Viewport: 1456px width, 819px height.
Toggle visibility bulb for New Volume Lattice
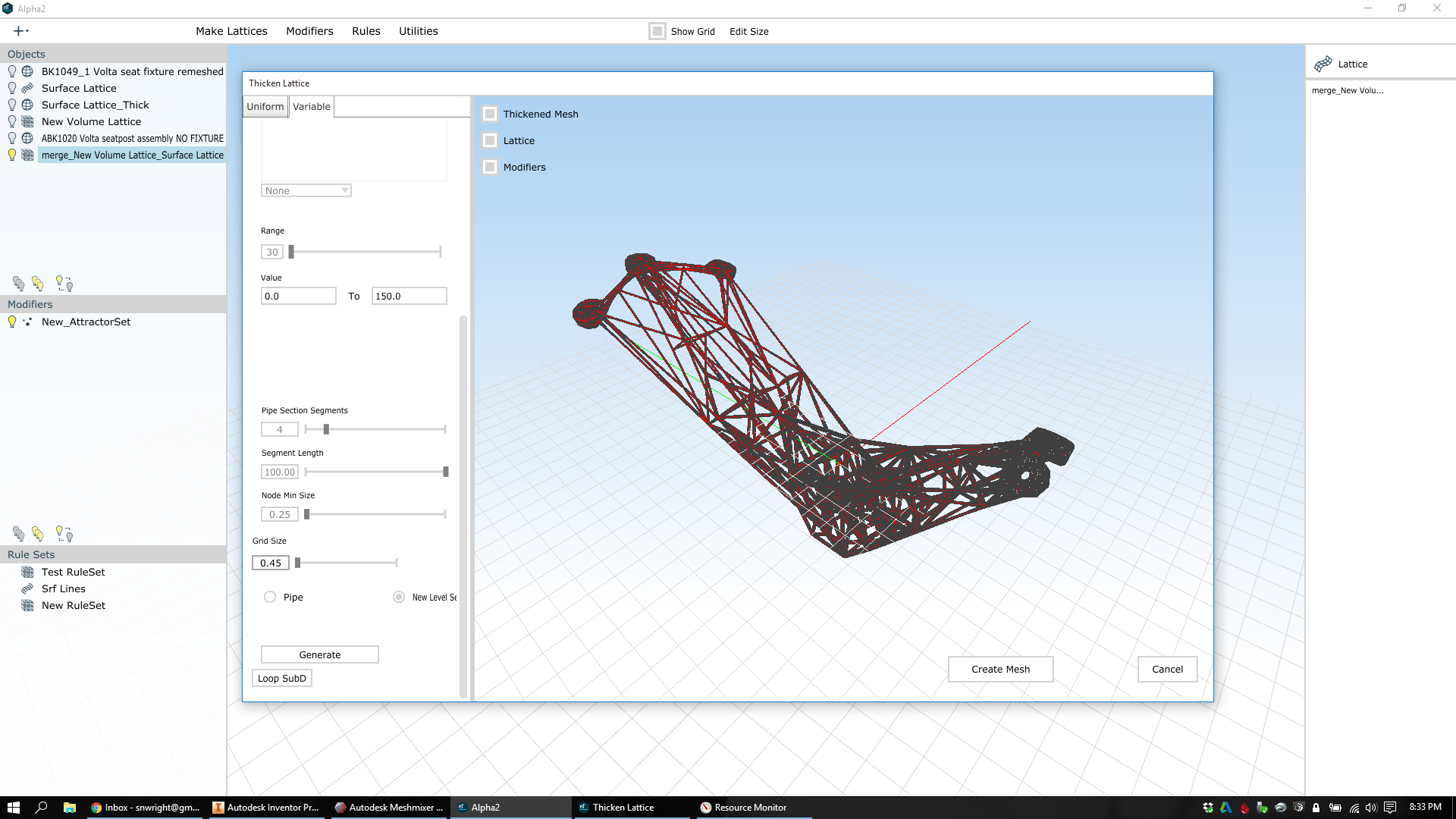click(12, 121)
